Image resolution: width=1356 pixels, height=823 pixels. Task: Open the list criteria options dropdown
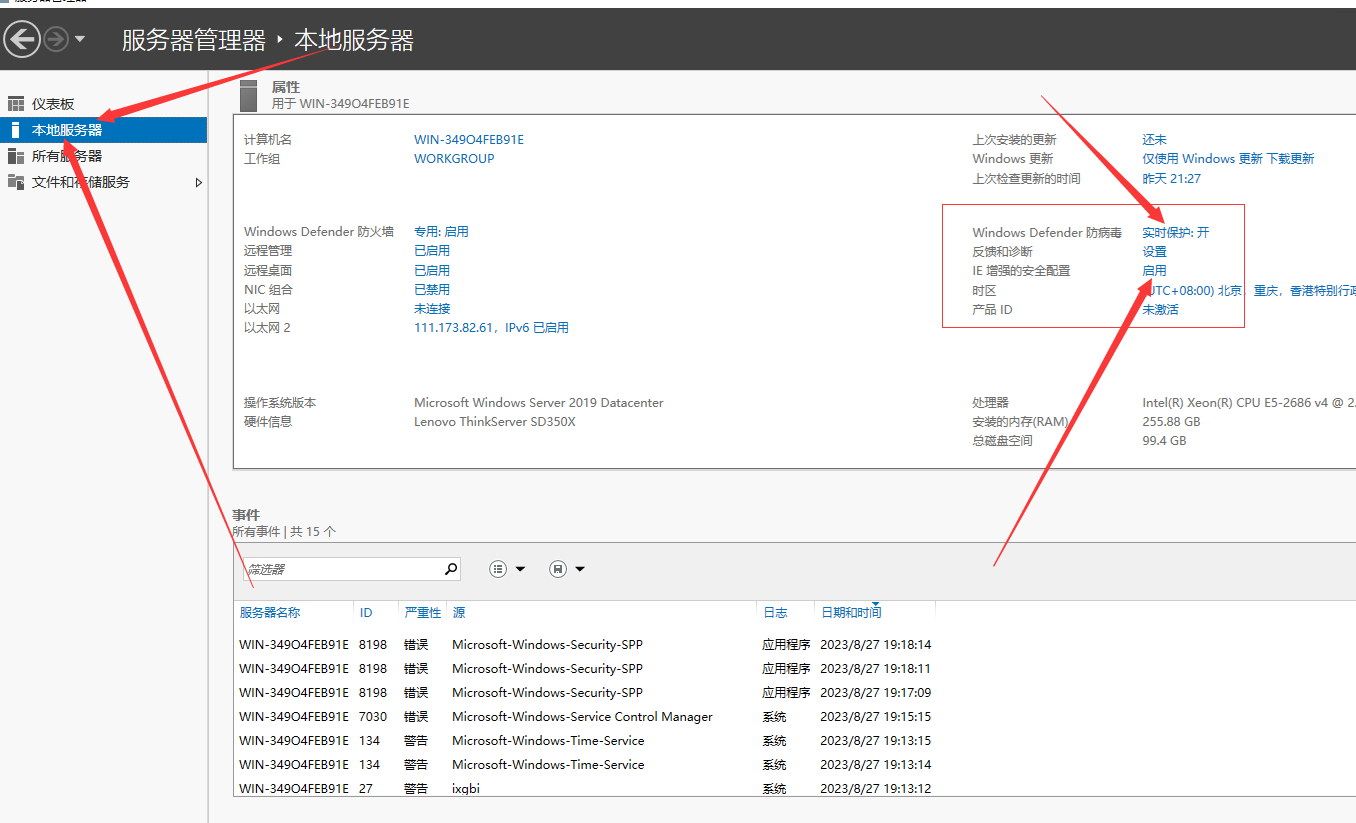[507, 569]
